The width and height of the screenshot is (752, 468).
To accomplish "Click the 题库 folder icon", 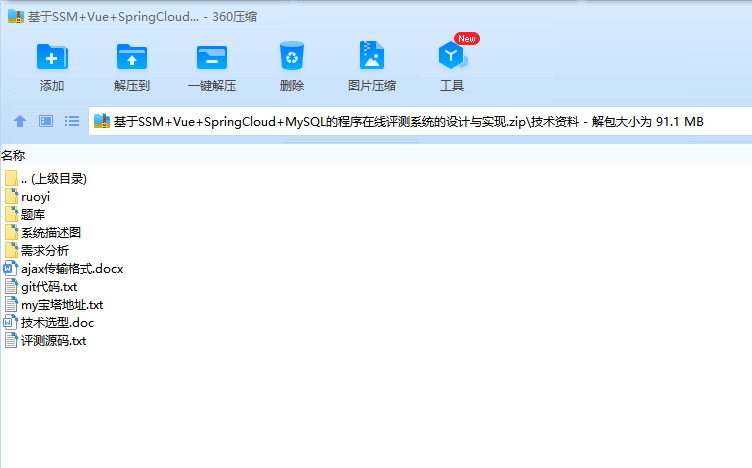I will click(x=12, y=214).
